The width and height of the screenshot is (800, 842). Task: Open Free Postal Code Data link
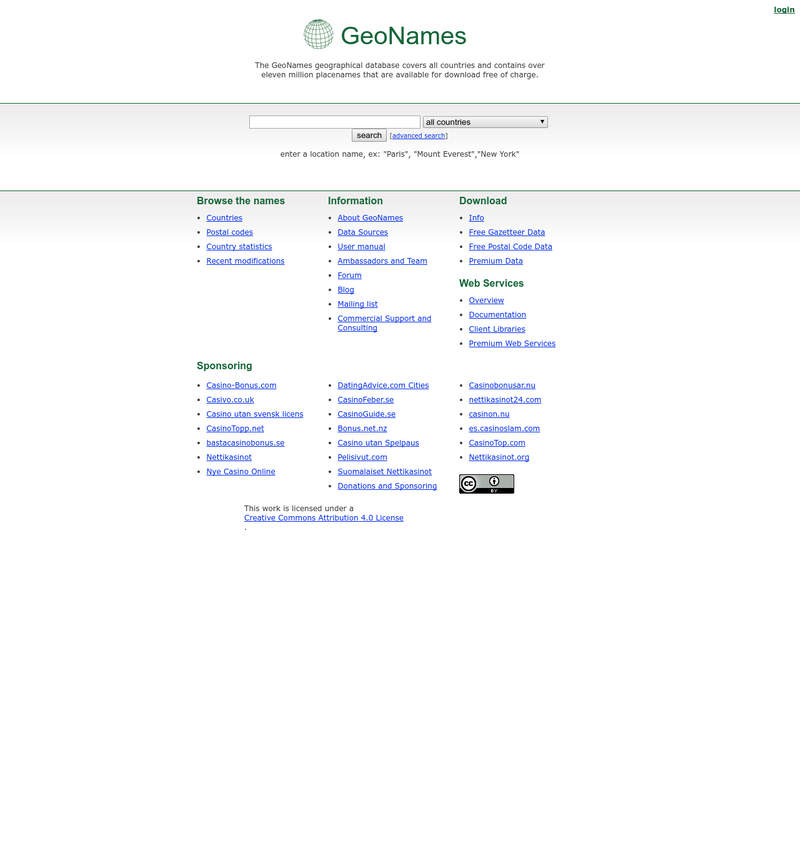click(x=510, y=246)
